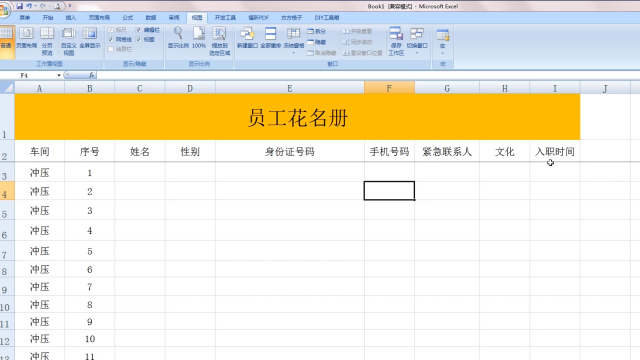
Task: Open the DIY工具箱 tab
Action: pos(327,18)
